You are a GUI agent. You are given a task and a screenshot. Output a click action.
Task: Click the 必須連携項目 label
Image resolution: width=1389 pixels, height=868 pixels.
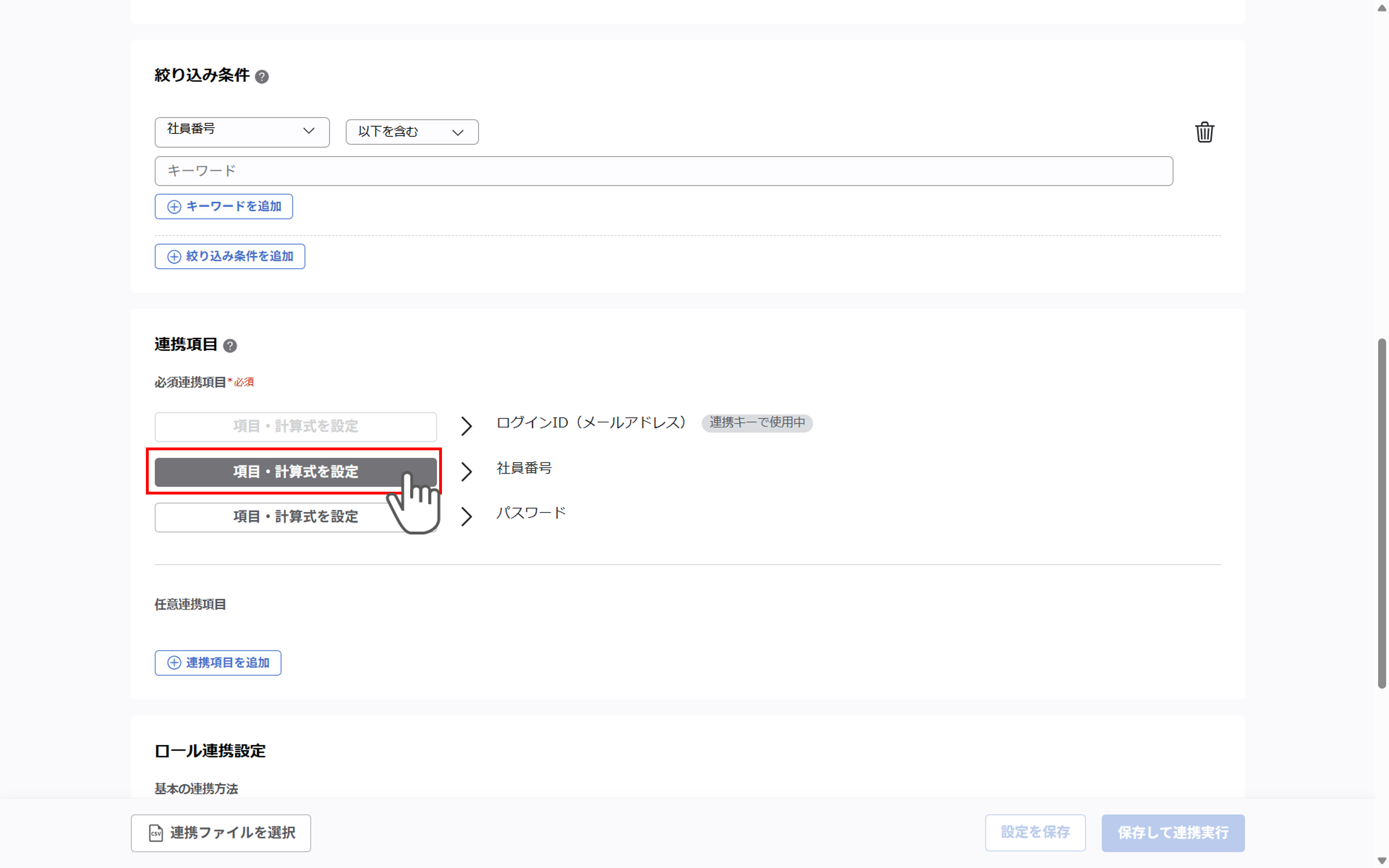[190, 382]
